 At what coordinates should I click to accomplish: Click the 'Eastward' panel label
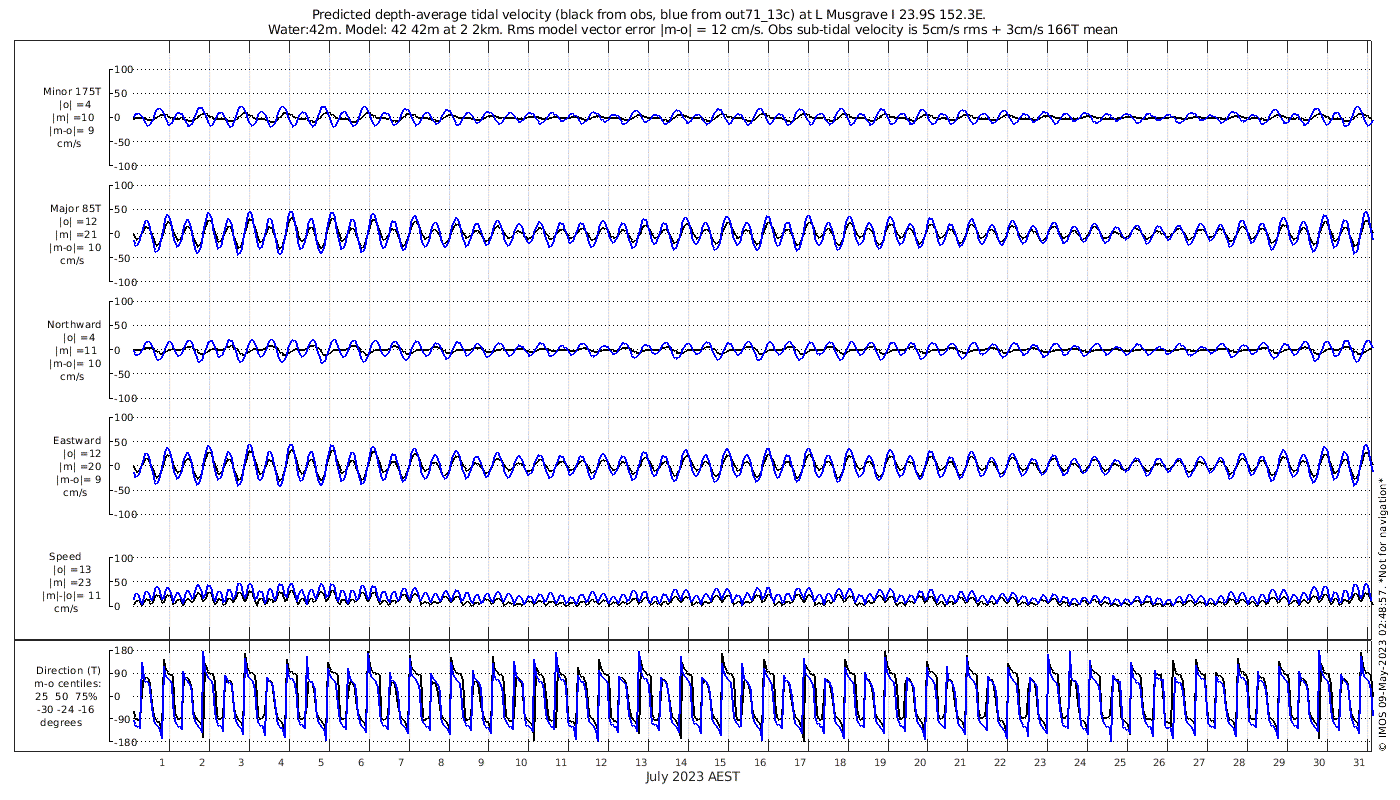tap(77, 441)
